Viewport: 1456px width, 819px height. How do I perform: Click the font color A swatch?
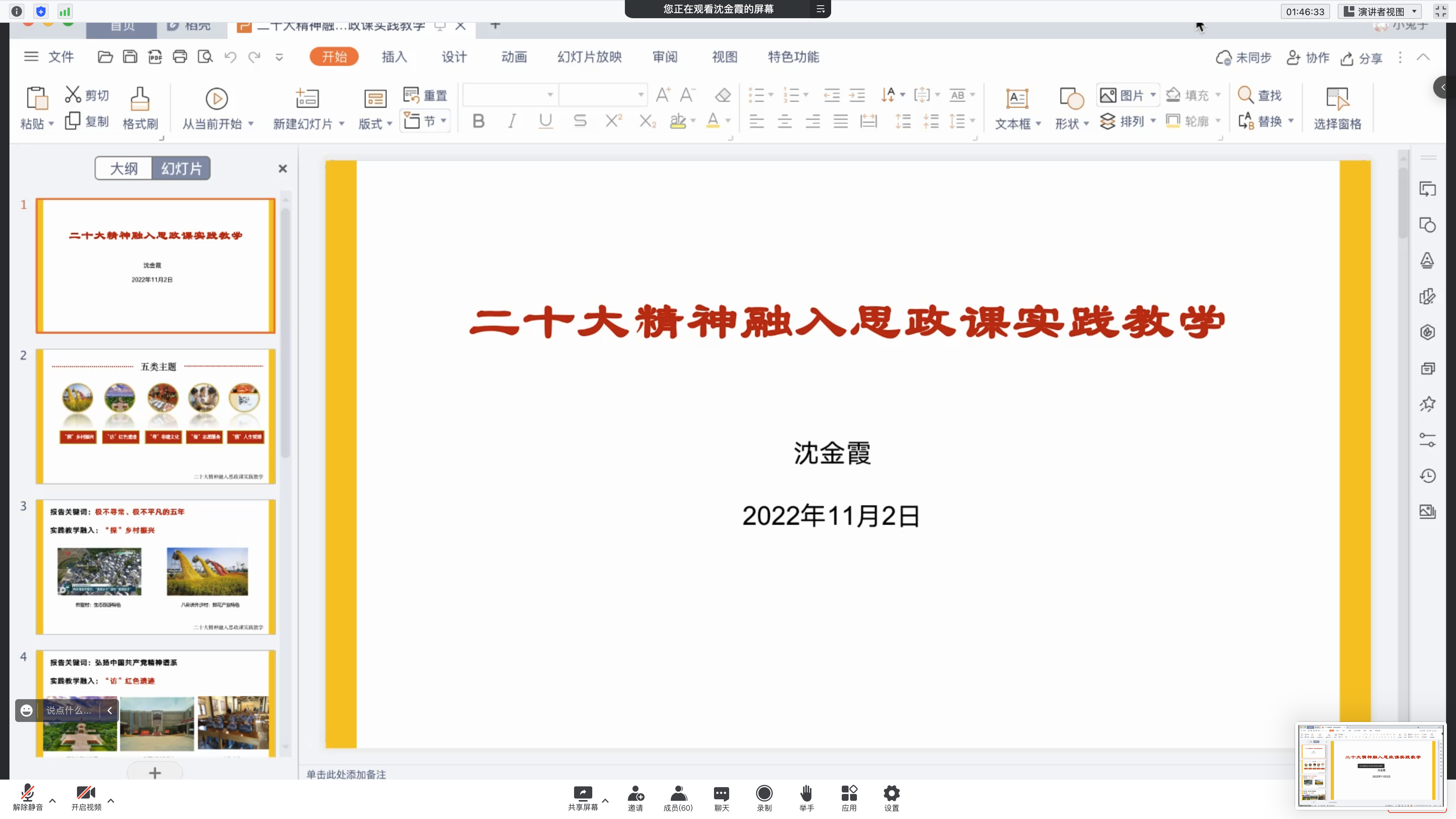coord(713,121)
